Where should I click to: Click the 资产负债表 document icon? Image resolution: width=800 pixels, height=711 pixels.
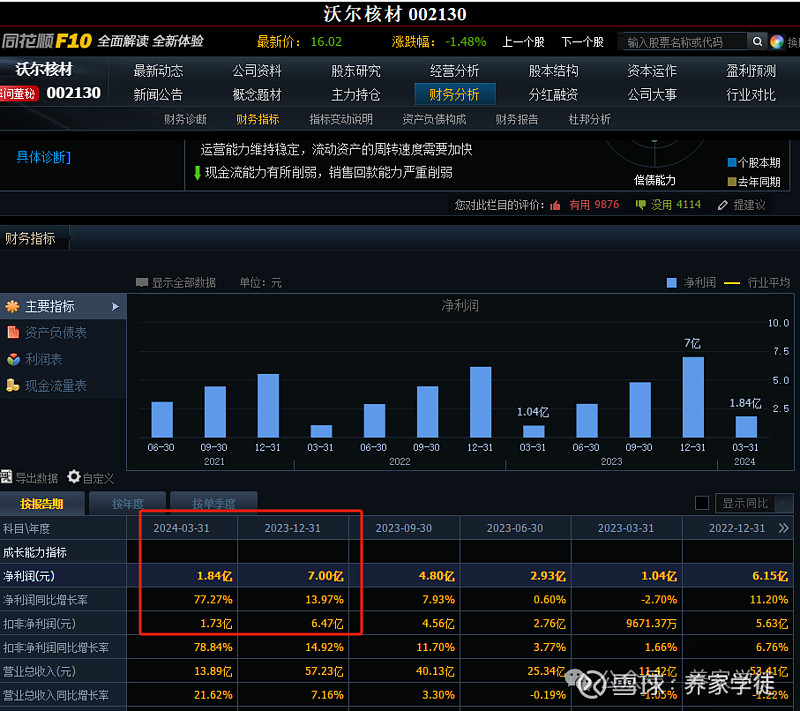click(x=13, y=333)
